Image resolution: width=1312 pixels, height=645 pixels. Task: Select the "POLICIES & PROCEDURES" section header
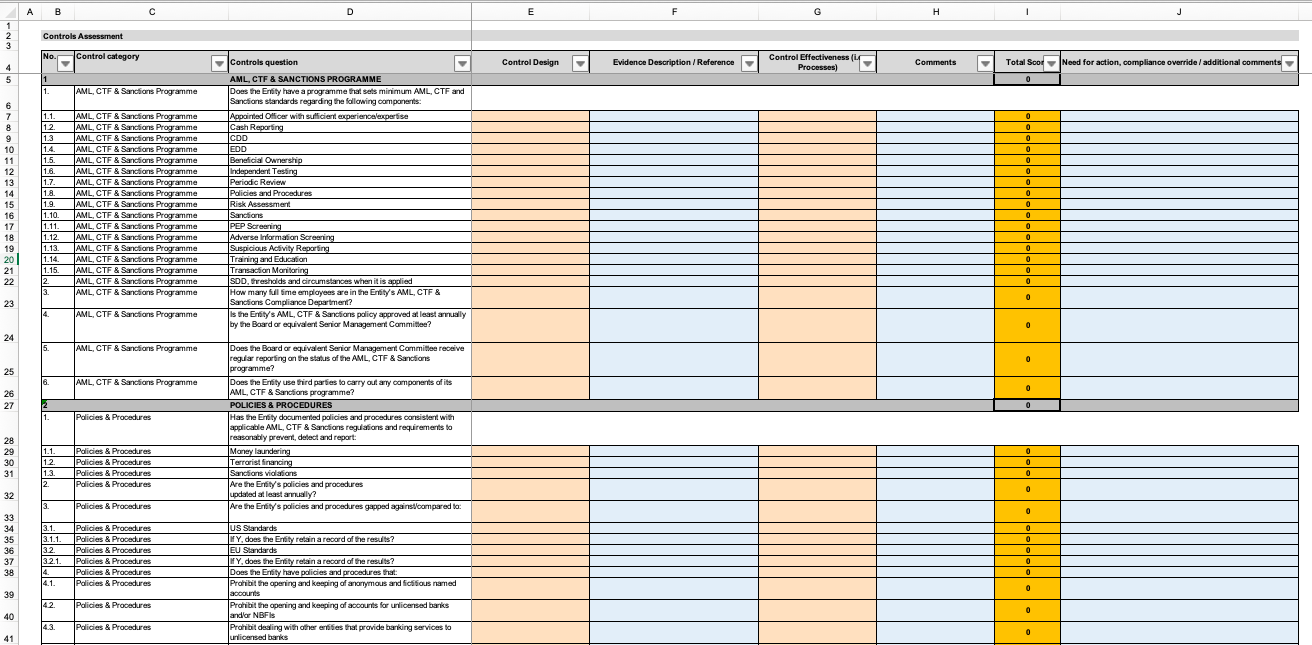[x=347, y=406]
